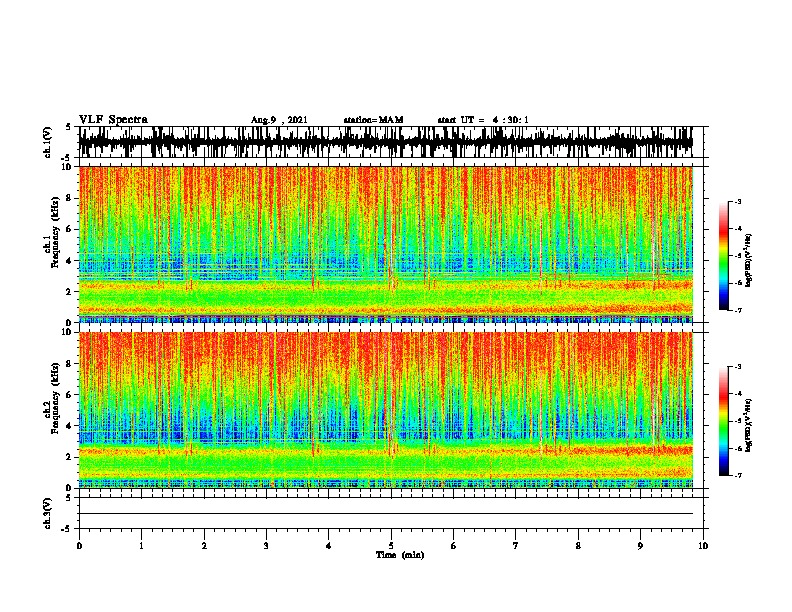Image resolution: width=792 pixels, height=612 pixels.
Task: Click time axis tick label "3"
Action: coord(266,546)
